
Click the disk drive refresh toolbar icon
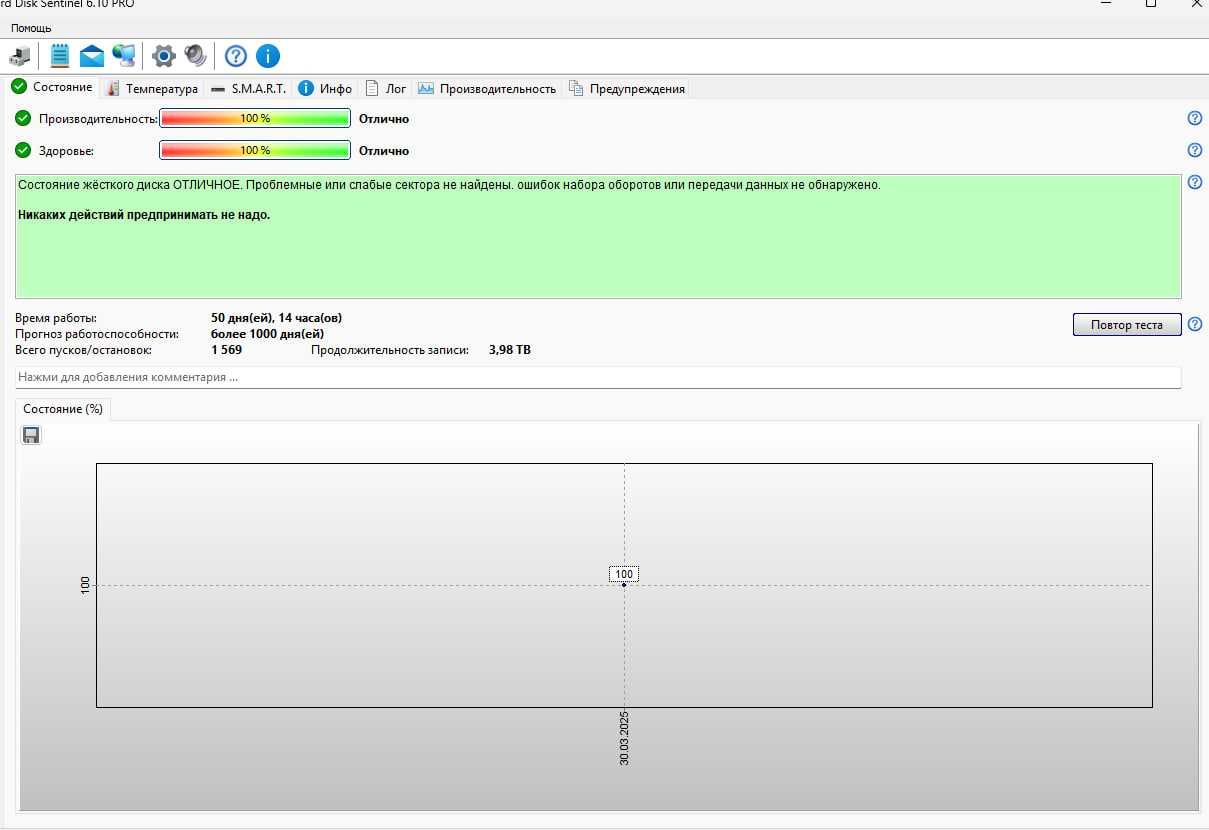coord(20,55)
